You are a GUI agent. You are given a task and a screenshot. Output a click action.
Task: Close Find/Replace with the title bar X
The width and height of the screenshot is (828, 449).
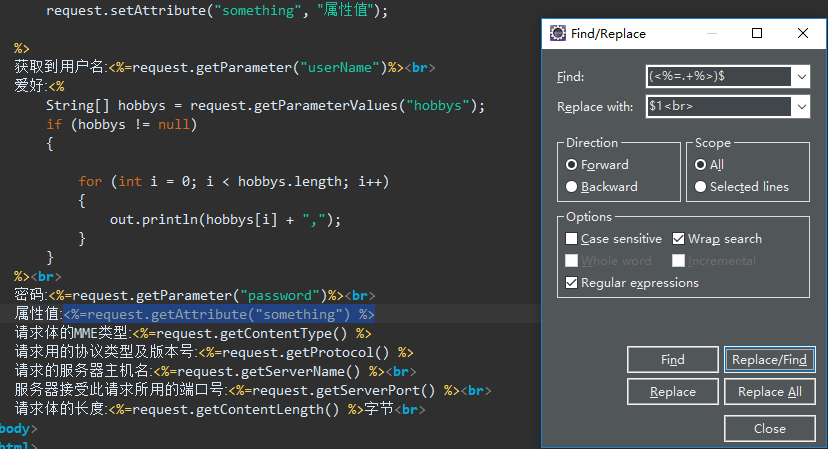pyautogui.click(x=803, y=33)
